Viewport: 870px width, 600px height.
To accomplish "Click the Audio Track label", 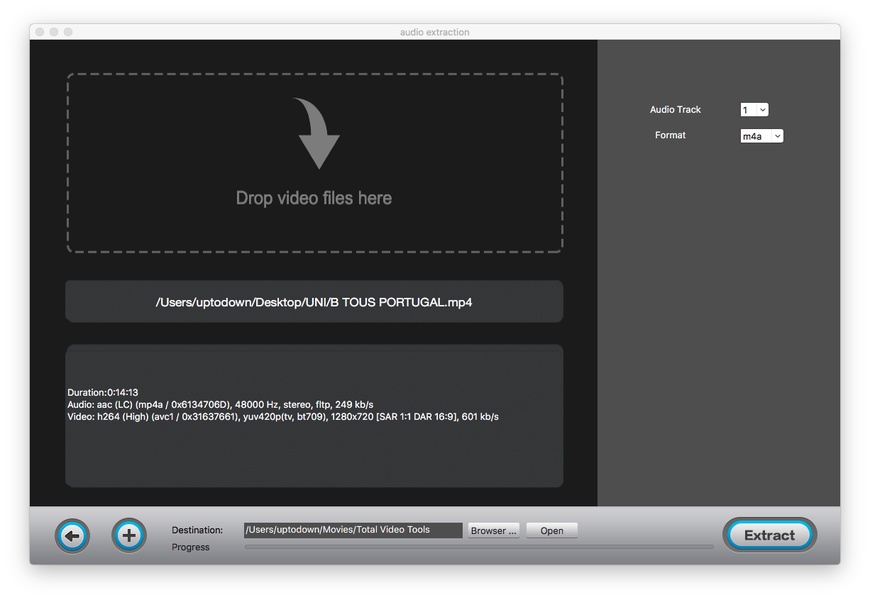I will [x=675, y=110].
